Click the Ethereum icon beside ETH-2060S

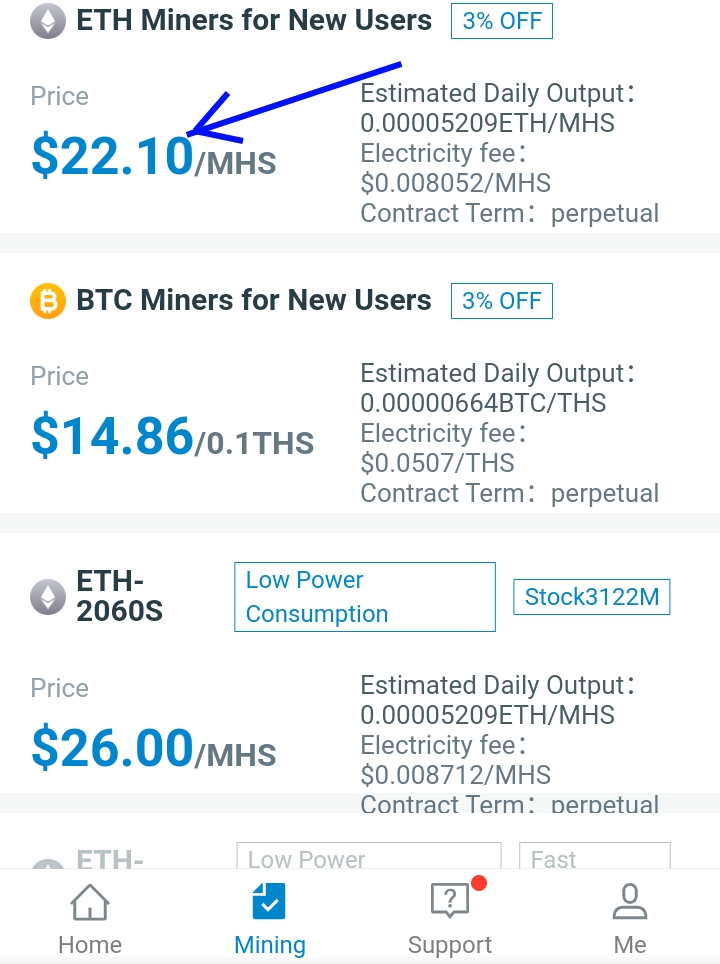click(47, 597)
